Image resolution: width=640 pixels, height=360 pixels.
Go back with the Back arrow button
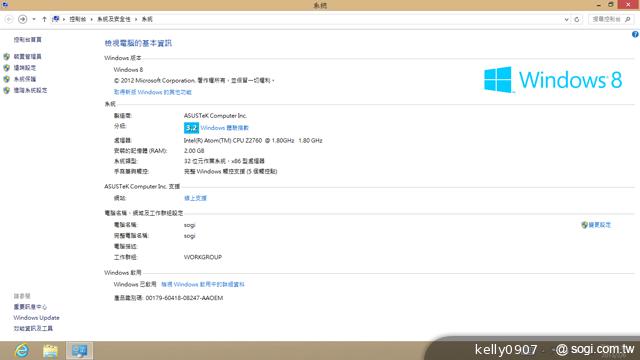click(x=9, y=19)
